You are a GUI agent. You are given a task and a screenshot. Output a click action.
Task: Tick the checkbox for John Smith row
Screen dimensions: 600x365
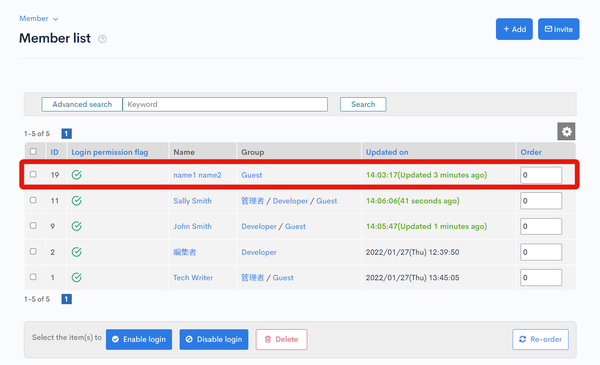pyautogui.click(x=33, y=226)
